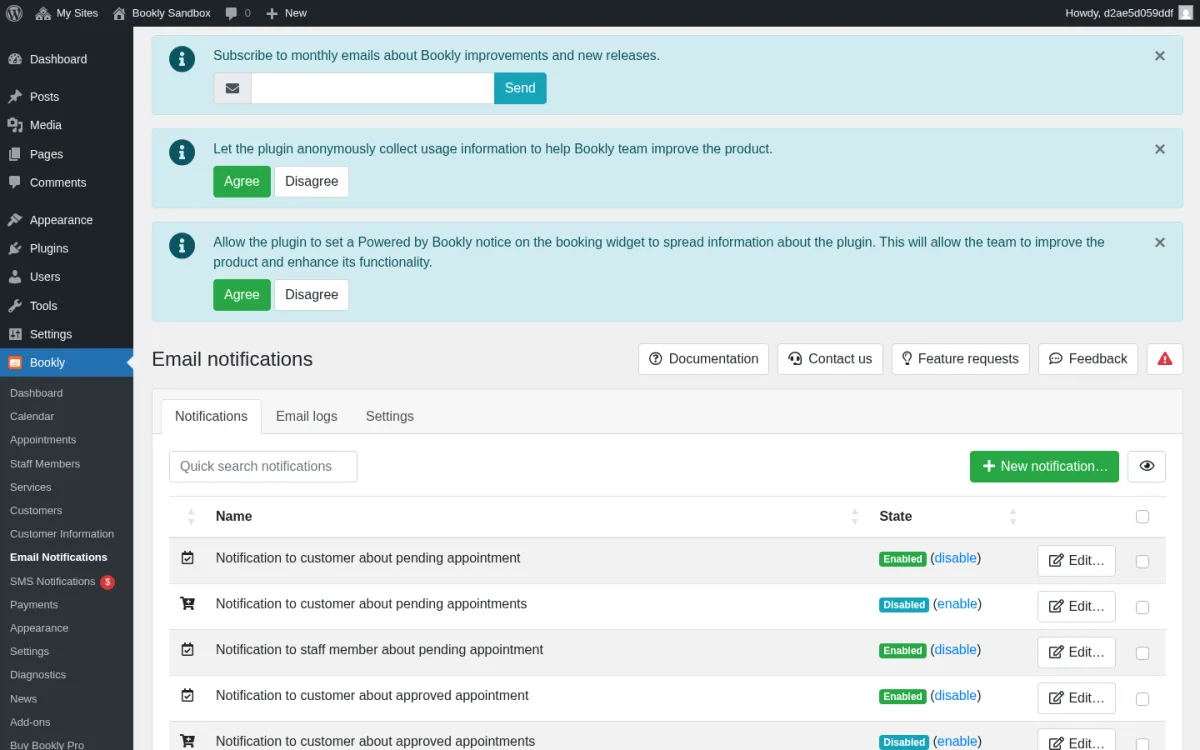1200x750 pixels.
Task: Open Feature requests
Action: (x=960, y=359)
